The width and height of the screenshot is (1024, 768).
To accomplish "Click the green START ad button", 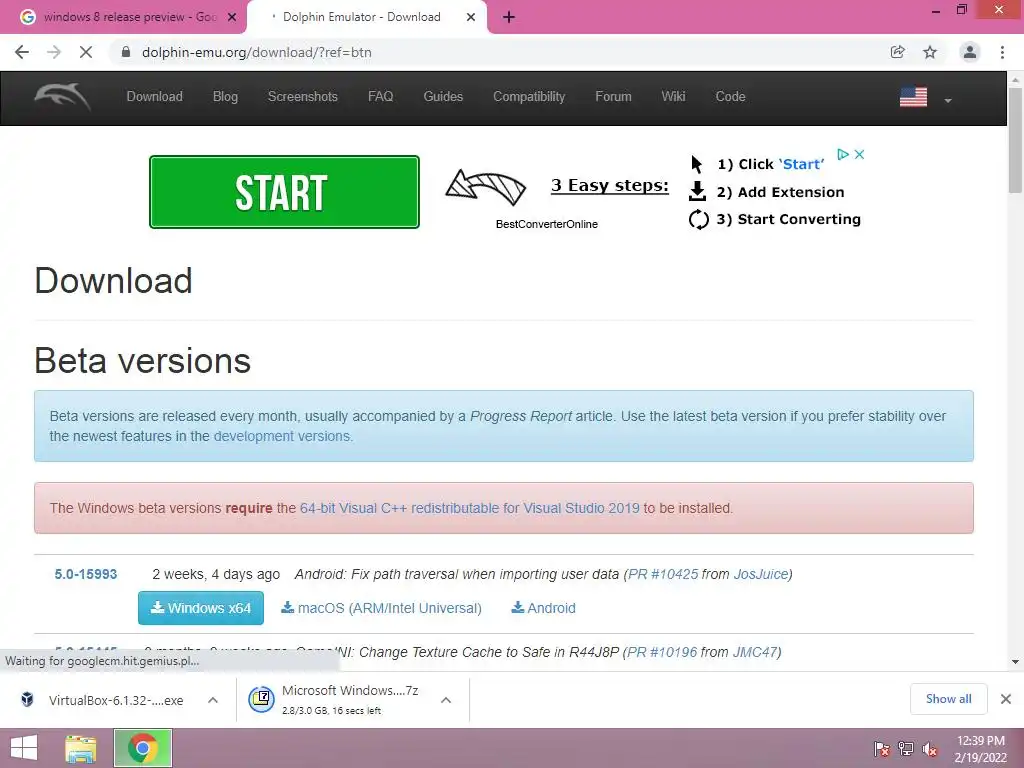I will (x=284, y=192).
